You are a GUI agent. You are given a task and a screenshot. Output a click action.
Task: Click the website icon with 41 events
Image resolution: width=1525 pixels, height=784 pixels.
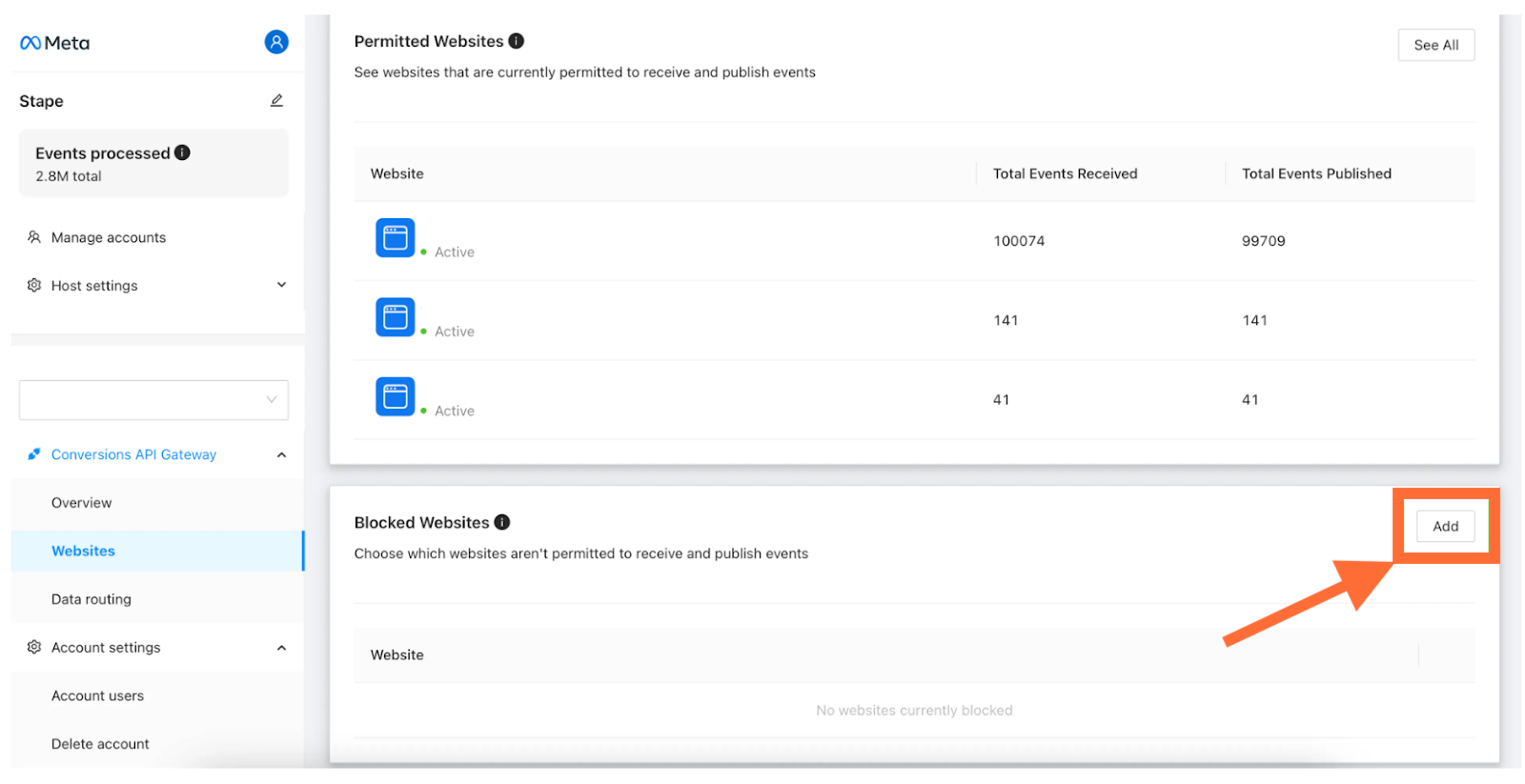click(x=396, y=396)
